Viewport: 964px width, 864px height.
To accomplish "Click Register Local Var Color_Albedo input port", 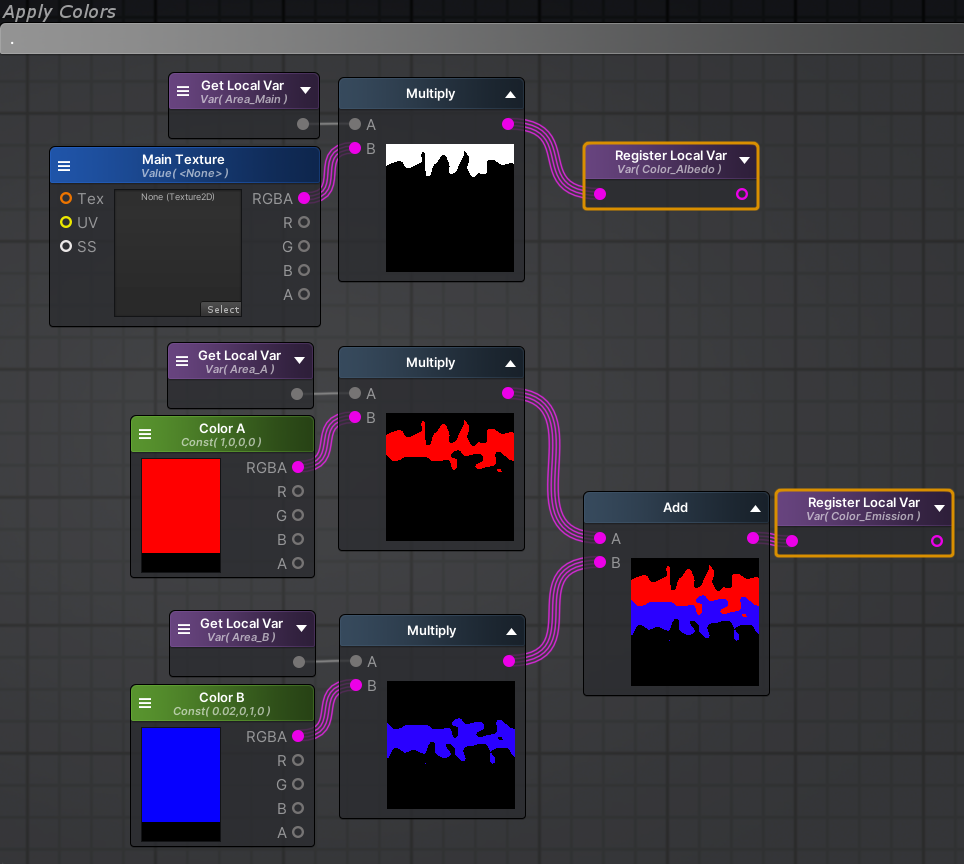I will [600, 194].
